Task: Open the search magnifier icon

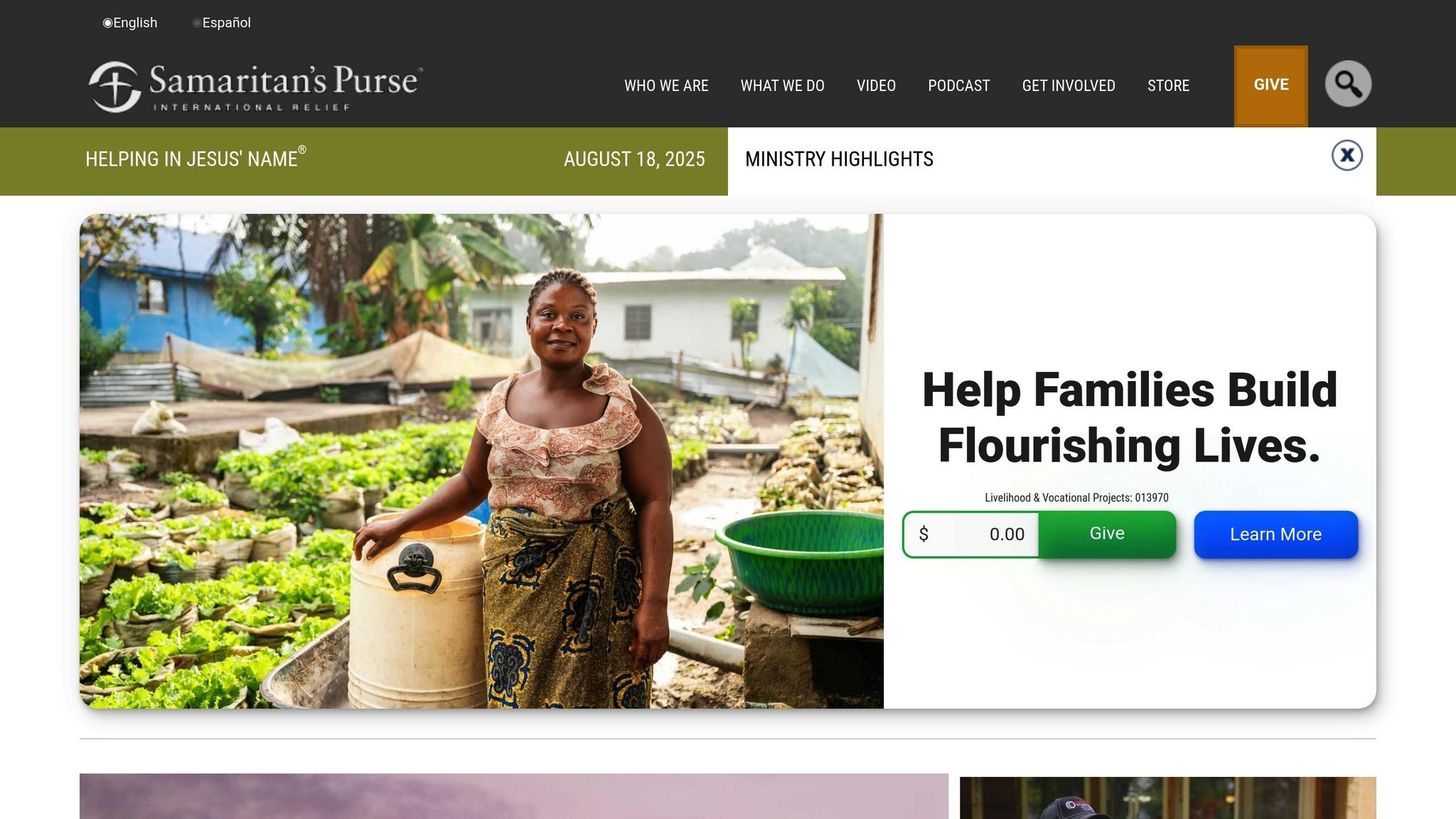Action: coord(1348,84)
